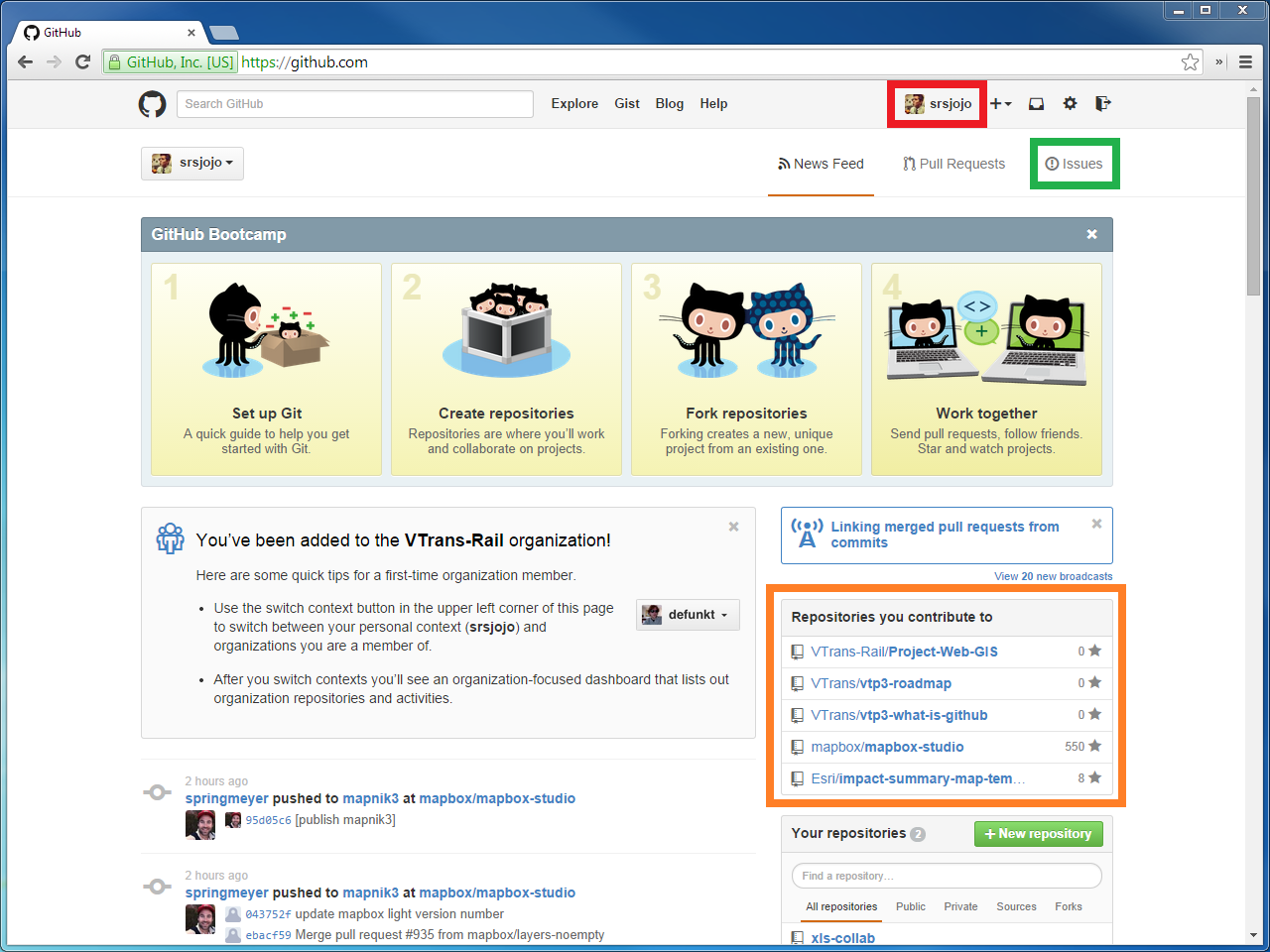Screen dimensions: 1270x952
Task: Reload the page with refresh icon
Action: [82, 61]
